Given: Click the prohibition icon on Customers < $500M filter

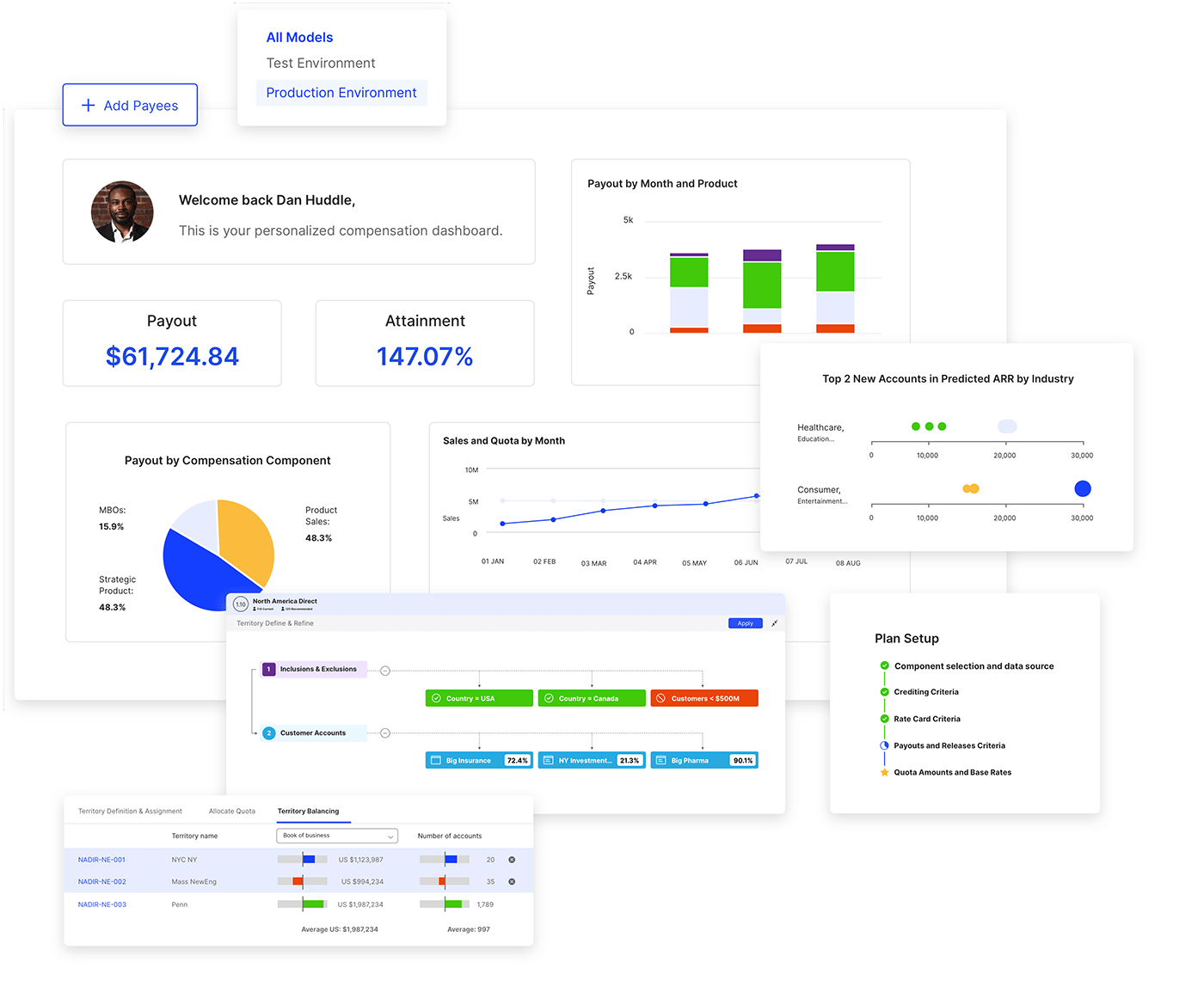Looking at the screenshot, I should [660, 698].
